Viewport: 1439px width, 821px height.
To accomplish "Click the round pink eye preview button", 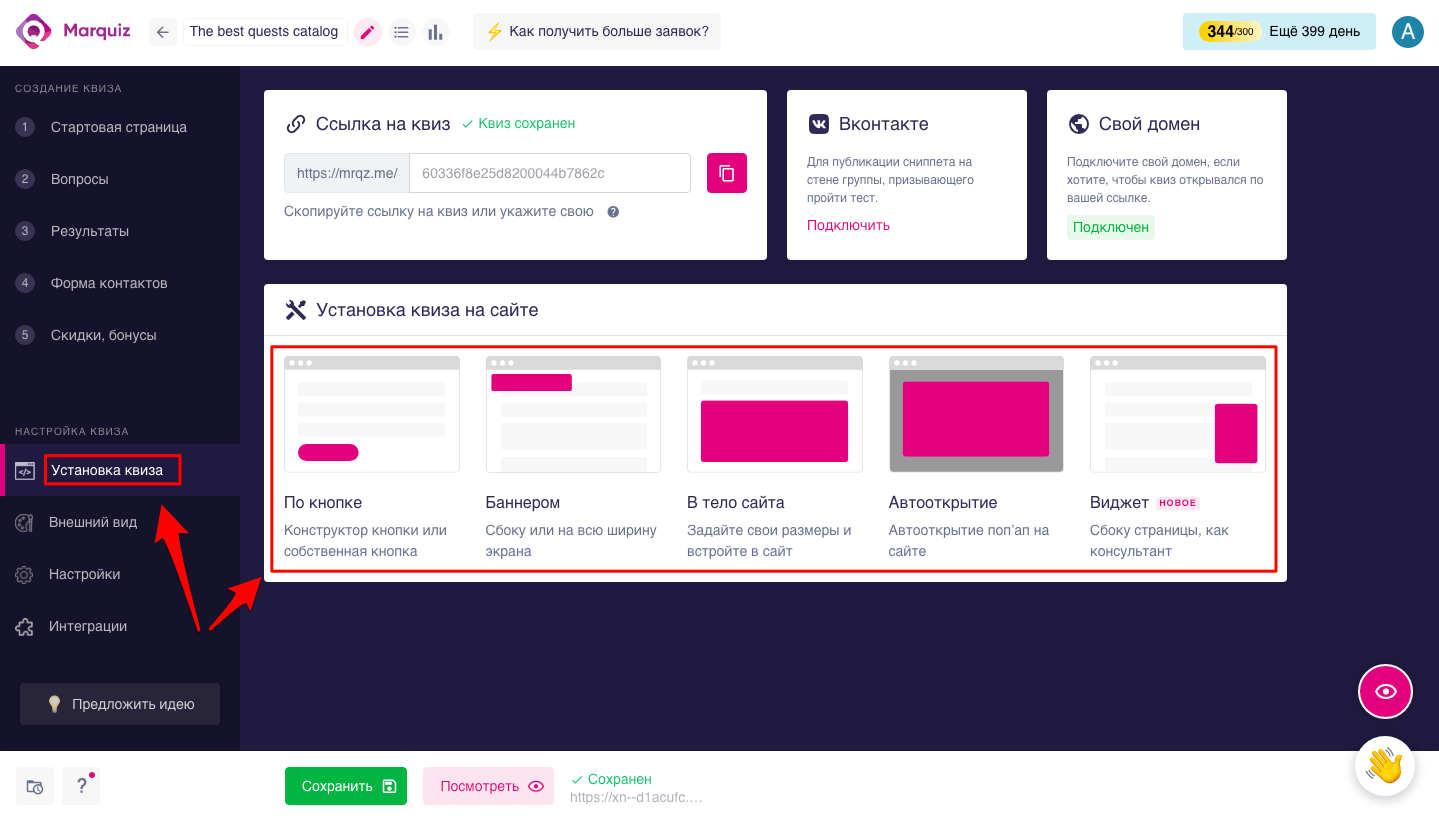I will click(x=1385, y=691).
